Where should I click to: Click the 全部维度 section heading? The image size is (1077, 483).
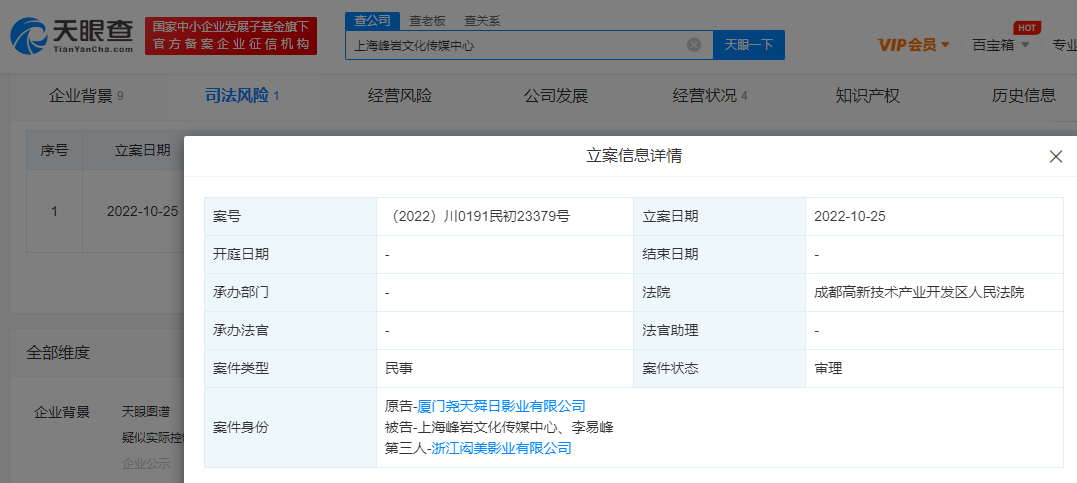click(x=58, y=353)
